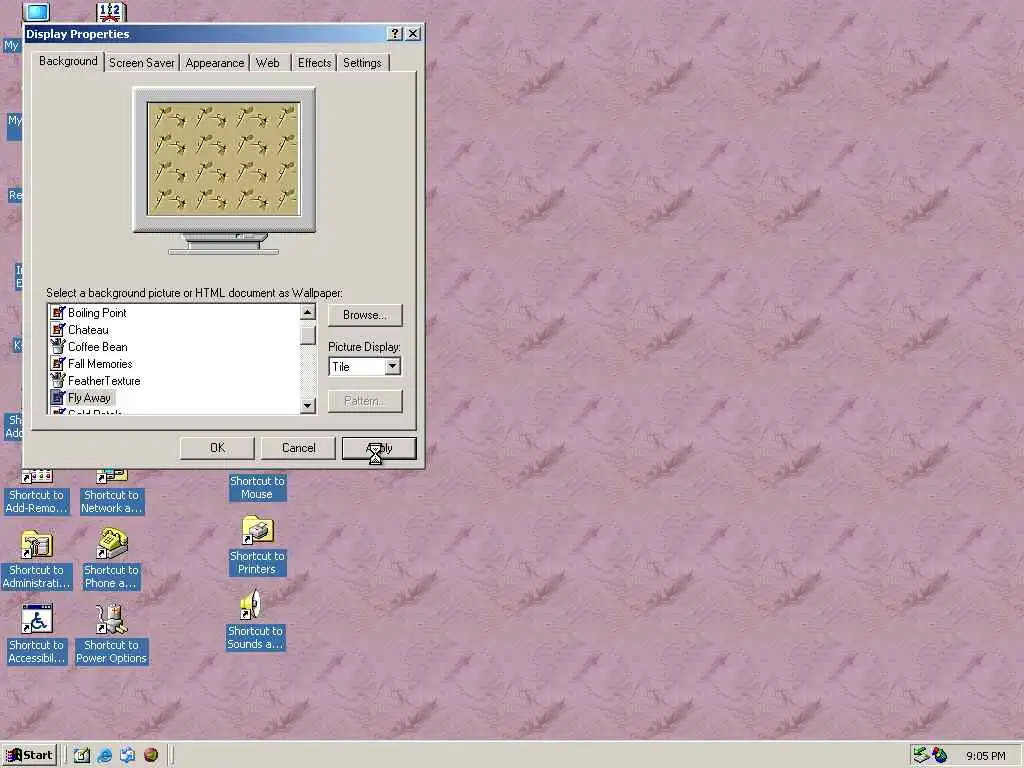Image resolution: width=1024 pixels, height=768 pixels.
Task: Click the 9:05 PM taskbar clock
Action: tap(985, 756)
